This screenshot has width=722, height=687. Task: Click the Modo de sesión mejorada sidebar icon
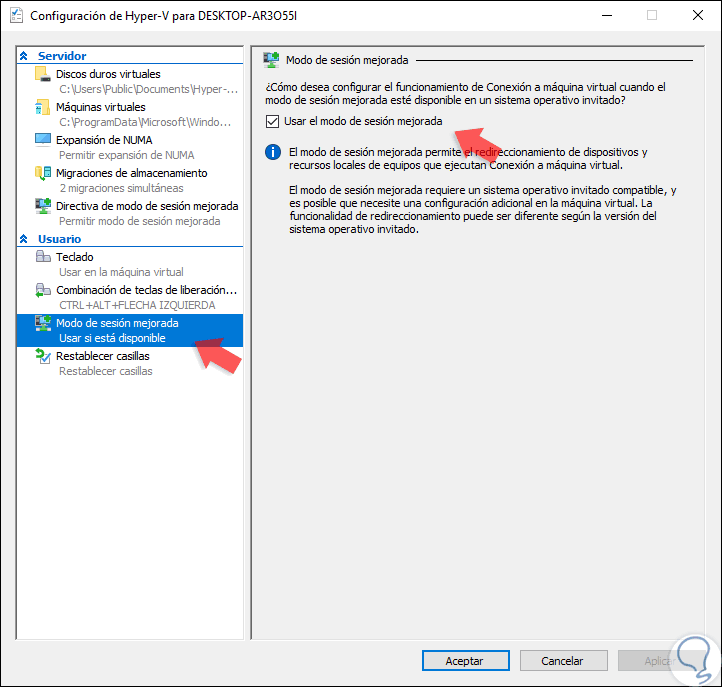coord(43,323)
